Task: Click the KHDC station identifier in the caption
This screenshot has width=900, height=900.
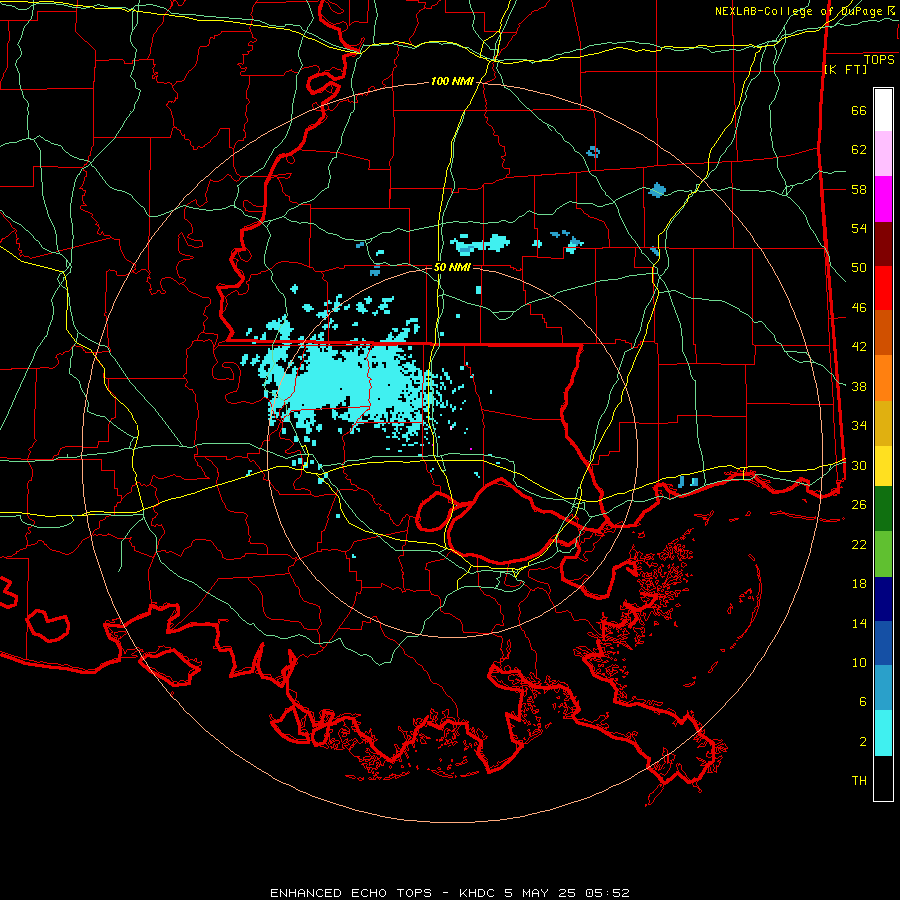Action: [x=477, y=893]
